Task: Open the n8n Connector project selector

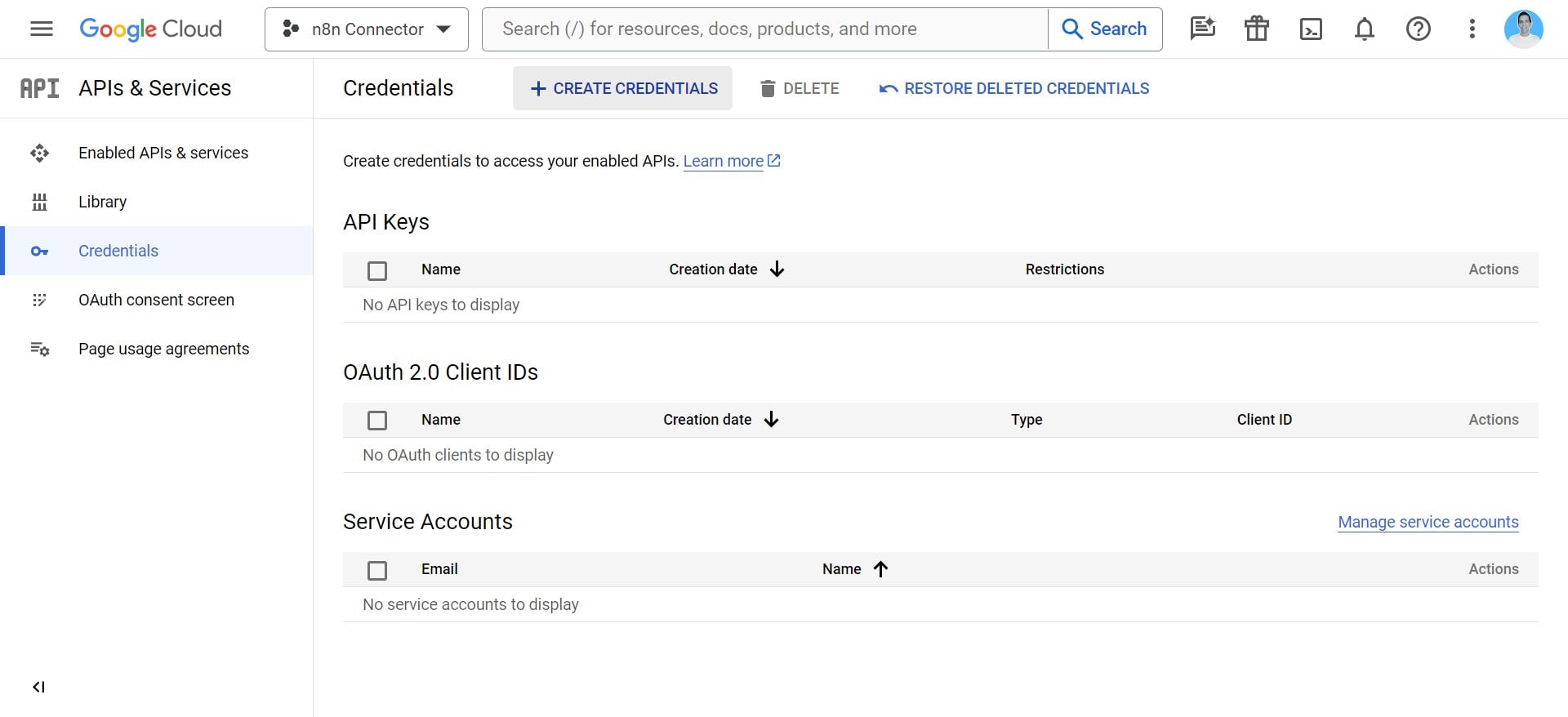Action: [367, 29]
